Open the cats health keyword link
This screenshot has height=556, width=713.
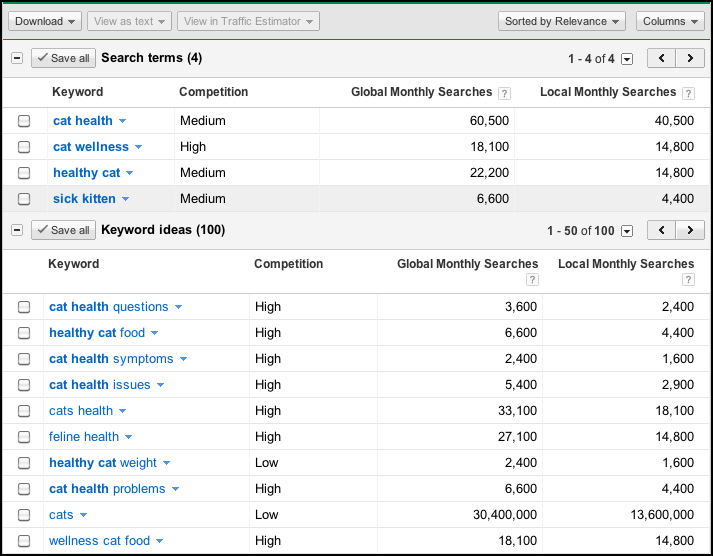point(81,411)
